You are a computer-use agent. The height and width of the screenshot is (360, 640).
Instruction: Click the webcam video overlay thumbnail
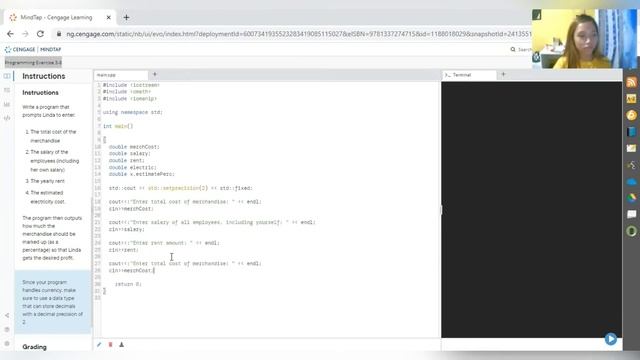584,39
